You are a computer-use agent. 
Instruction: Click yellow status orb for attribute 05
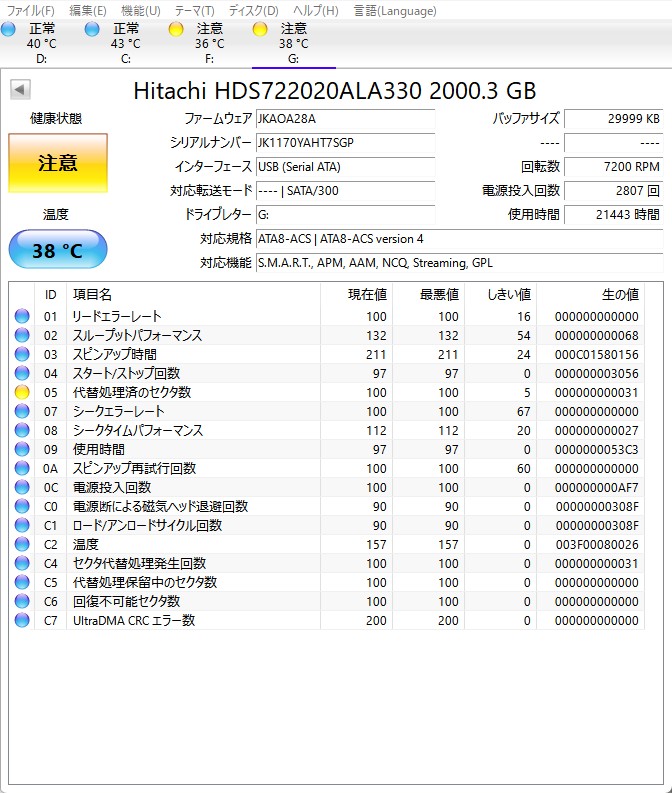pos(22,392)
